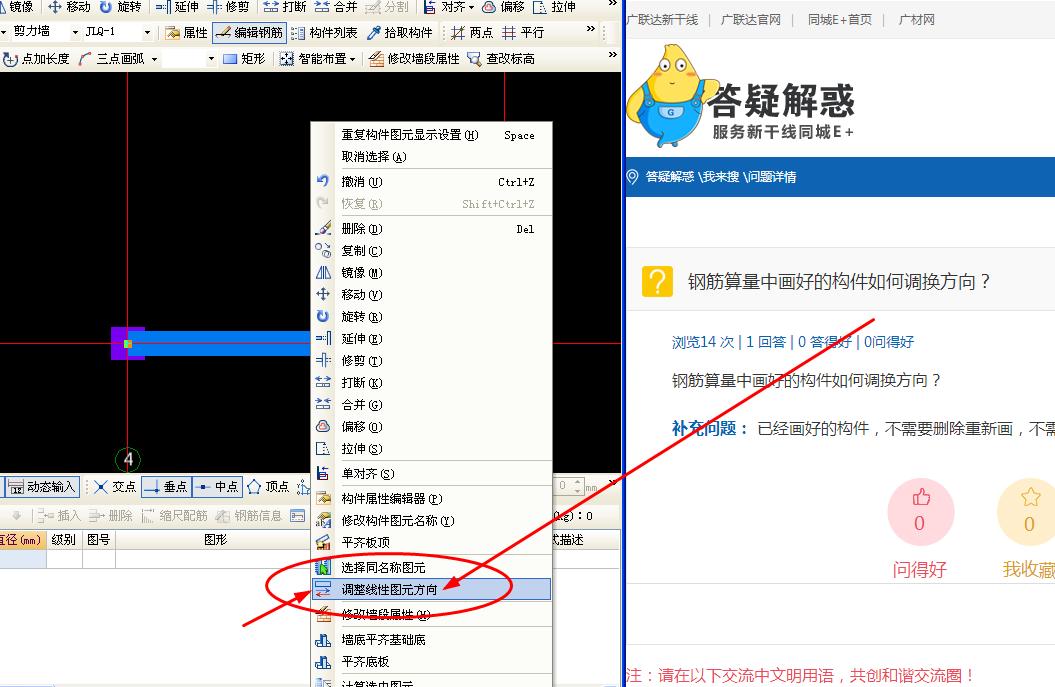Select the 三点画弧 (Three-point arc) tool
1055x687 pixels.
pyautogui.click(x=112, y=59)
